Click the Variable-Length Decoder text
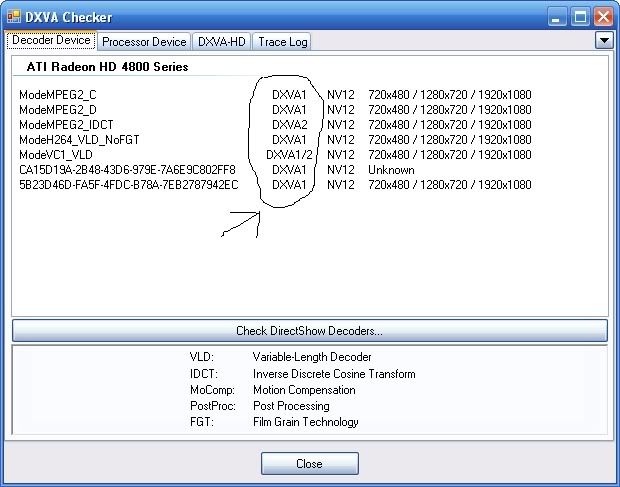Viewport: 620px width, 487px height. (x=312, y=357)
